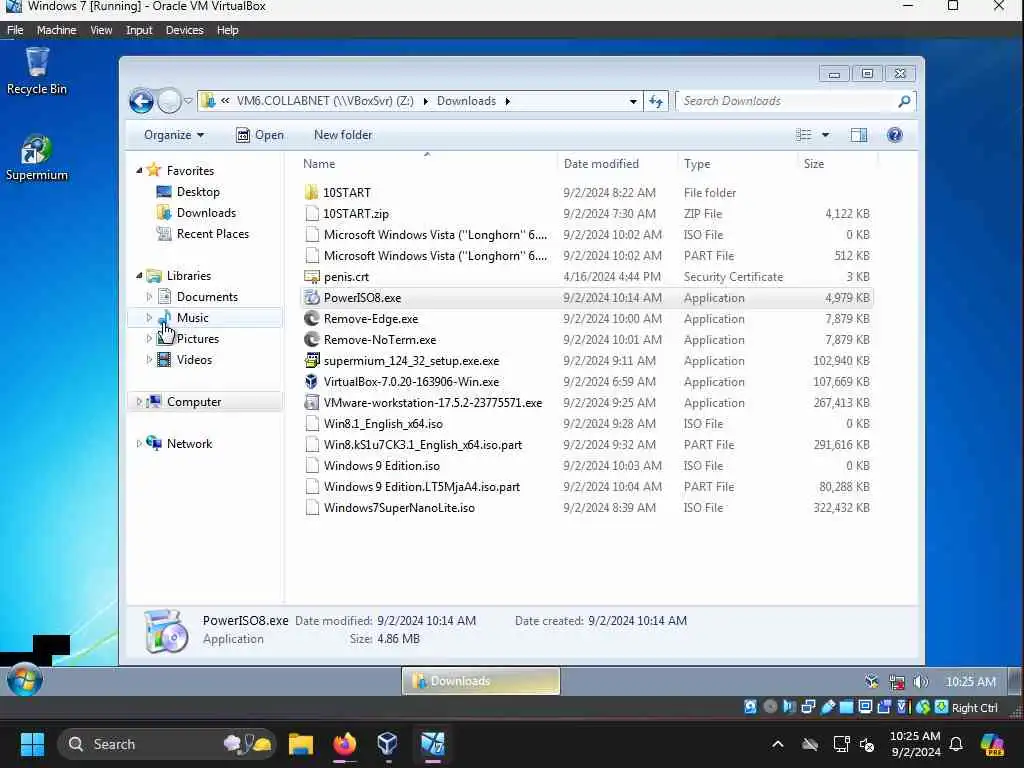
Task: Sort files by Type column header
Action: pos(737,164)
